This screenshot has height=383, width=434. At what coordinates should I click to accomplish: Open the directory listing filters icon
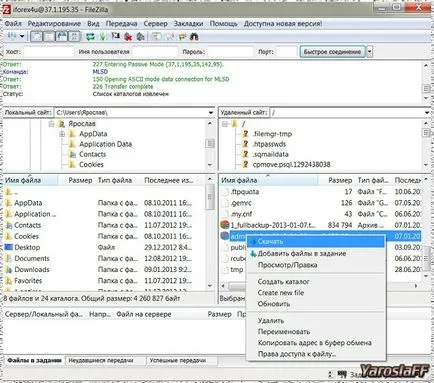point(156,36)
